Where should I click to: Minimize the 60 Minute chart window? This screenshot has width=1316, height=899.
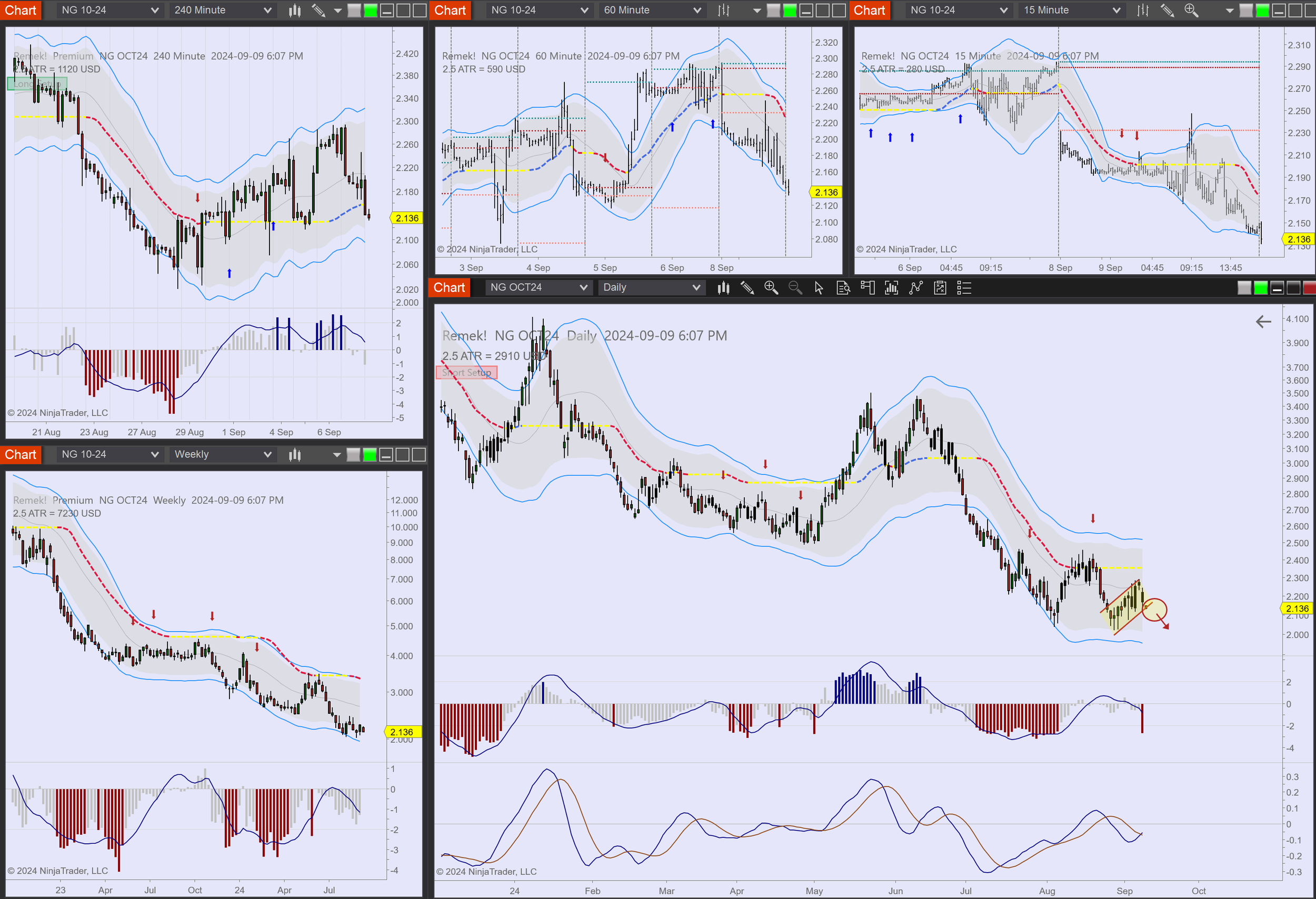tap(806, 10)
